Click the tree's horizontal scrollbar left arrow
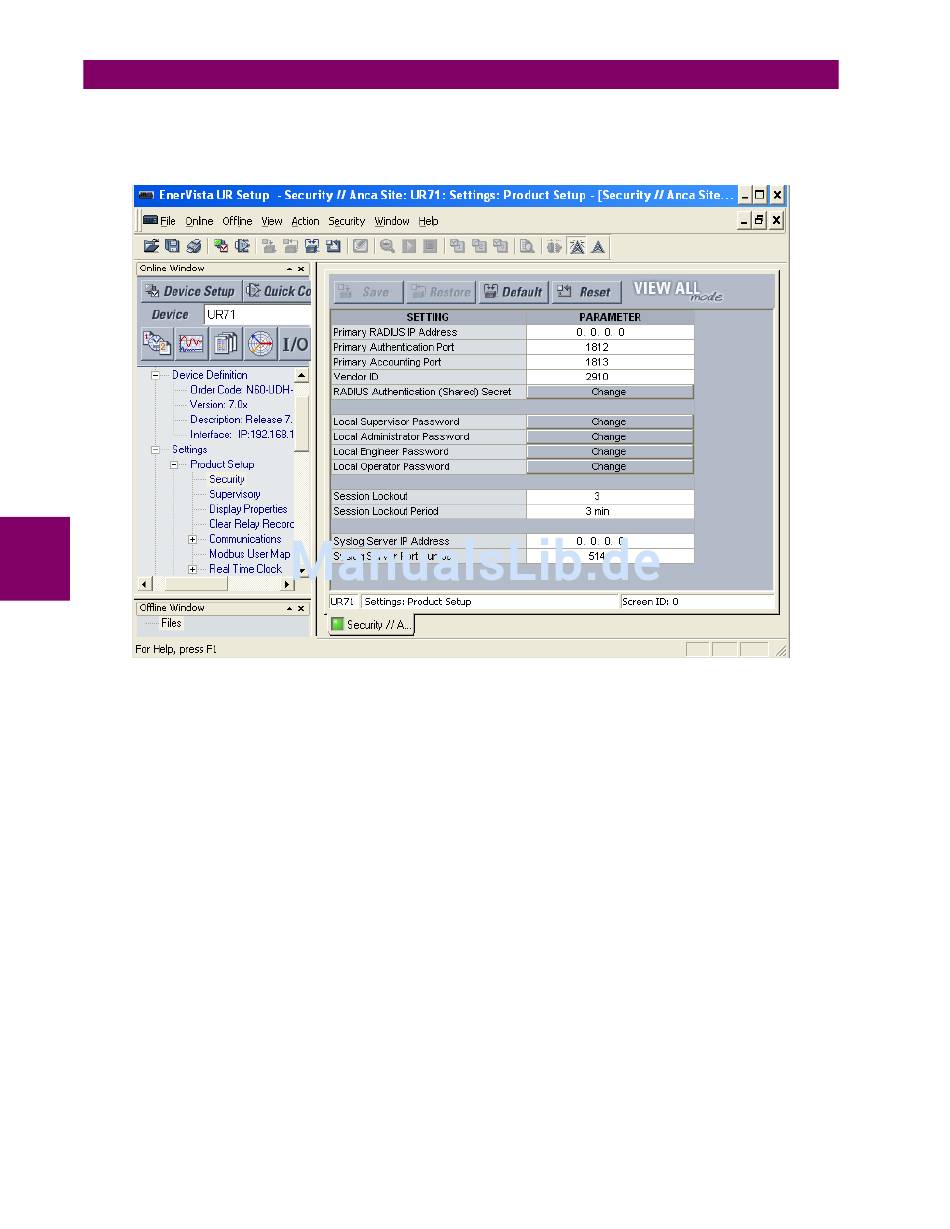 (144, 584)
